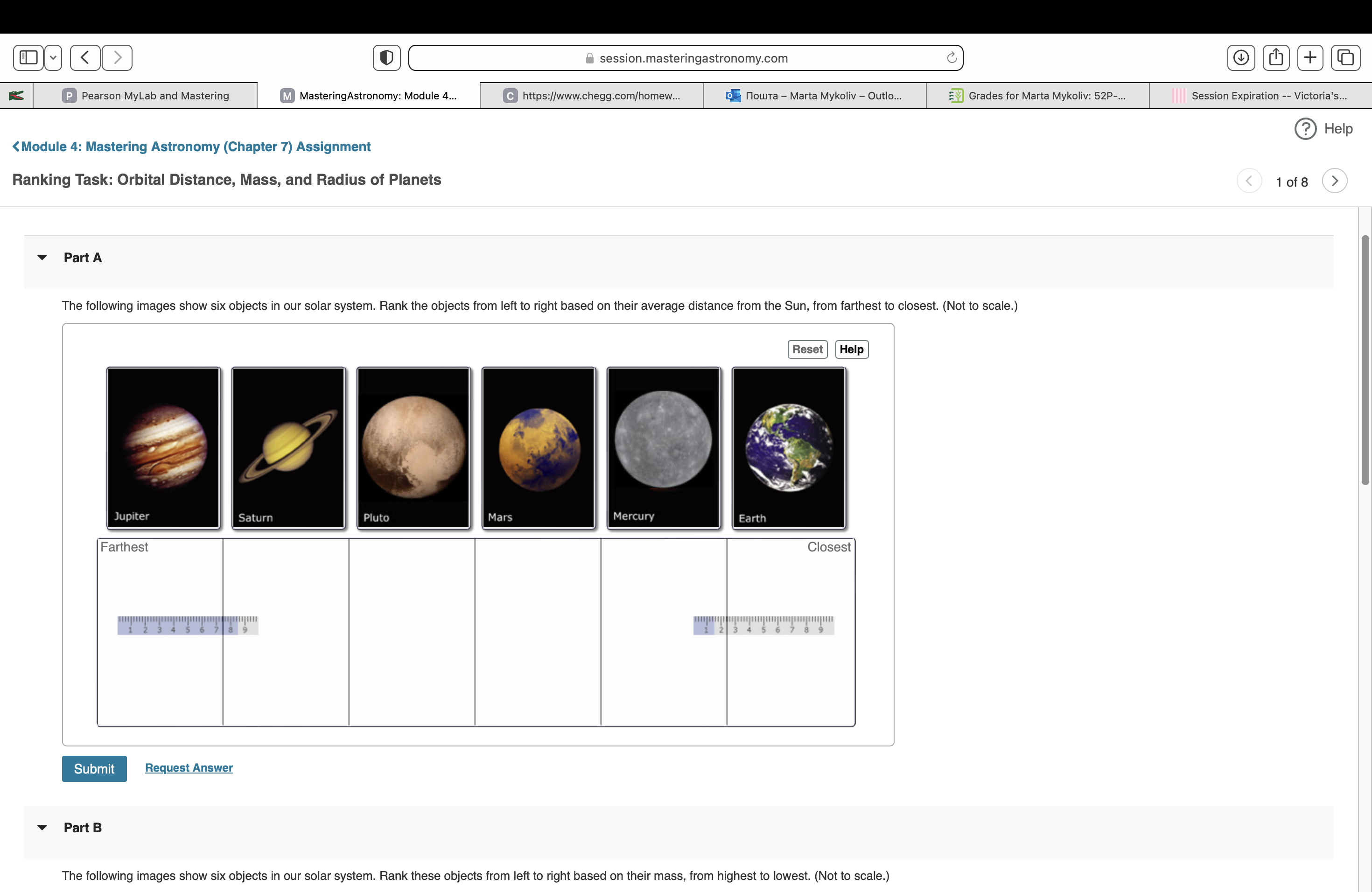Open the sidebar dropdown arrow
The width and height of the screenshot is (1372, 892).
pyautogui.click(x=53, y=57)
